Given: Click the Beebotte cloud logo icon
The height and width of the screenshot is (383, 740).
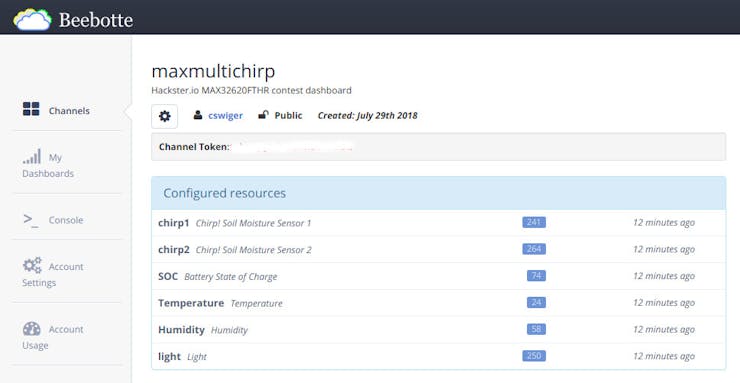Looking at the screenshot, I should pos(33,19).
